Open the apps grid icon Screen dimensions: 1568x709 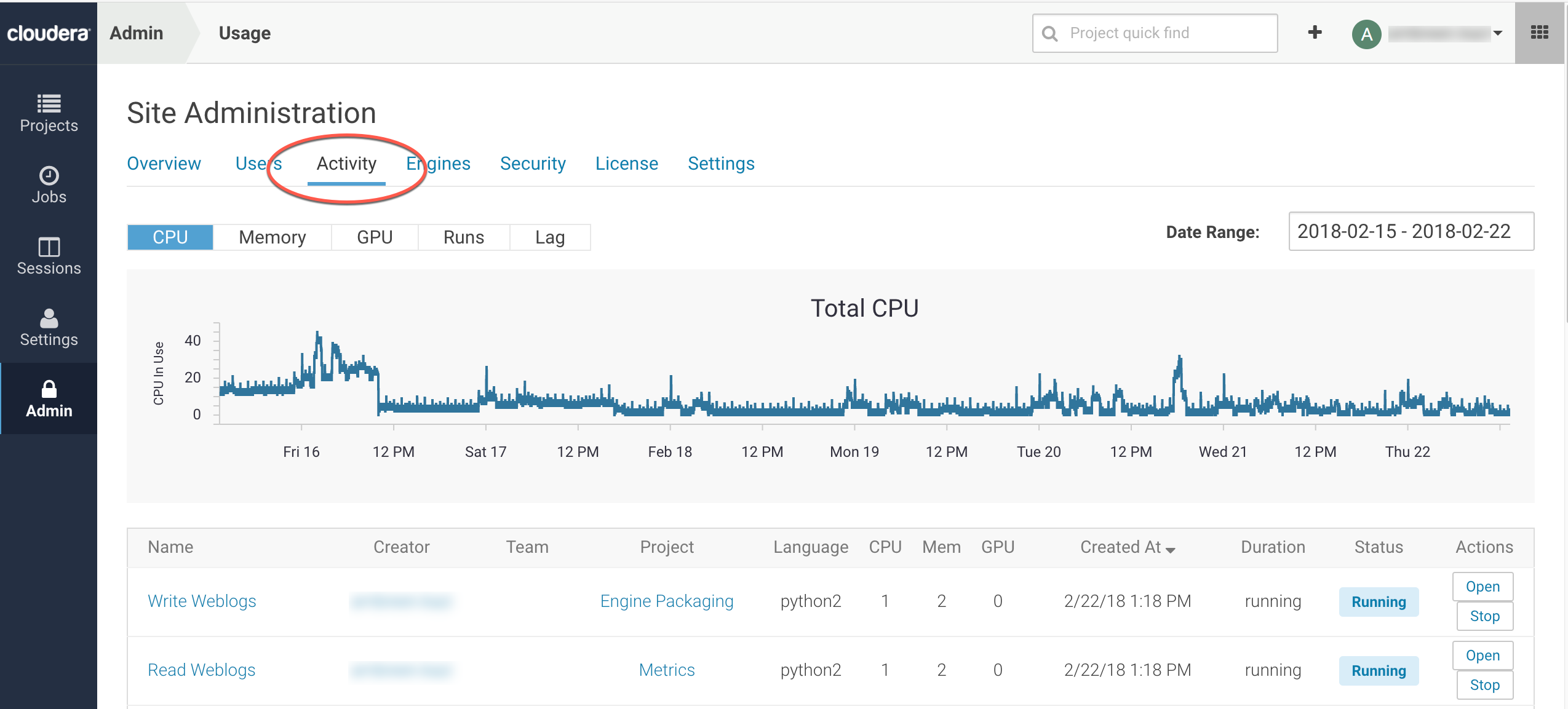pyautogui.click(x=1539, y=33)
